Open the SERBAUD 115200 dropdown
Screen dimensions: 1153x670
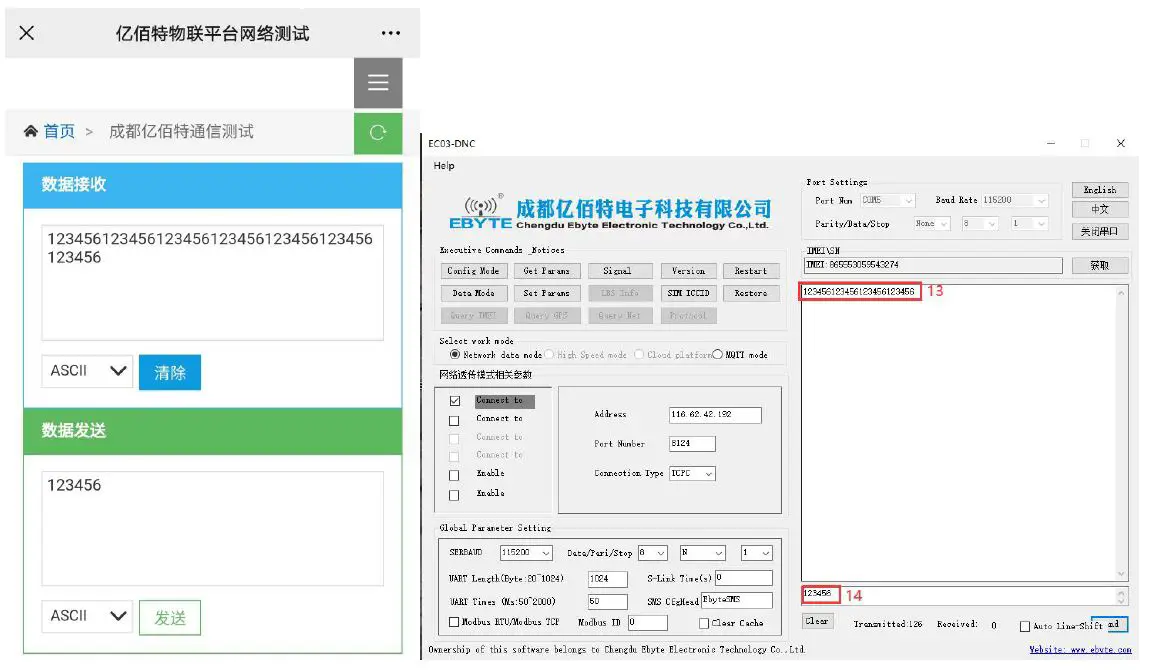click(x=526, y=552)
